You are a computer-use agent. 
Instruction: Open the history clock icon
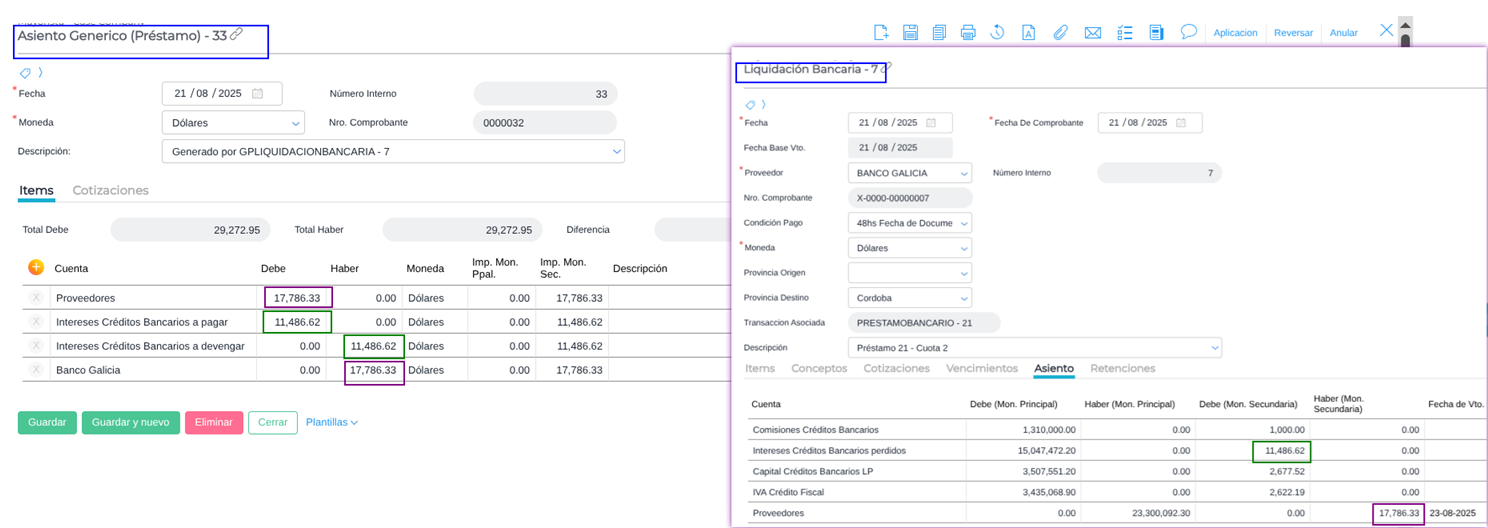[997, 32]
